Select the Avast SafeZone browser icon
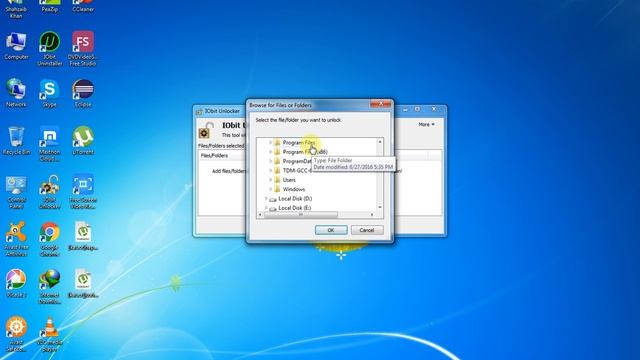Image resolution: width=640 pixels, height=360 pixels. [x=16, y=334]
